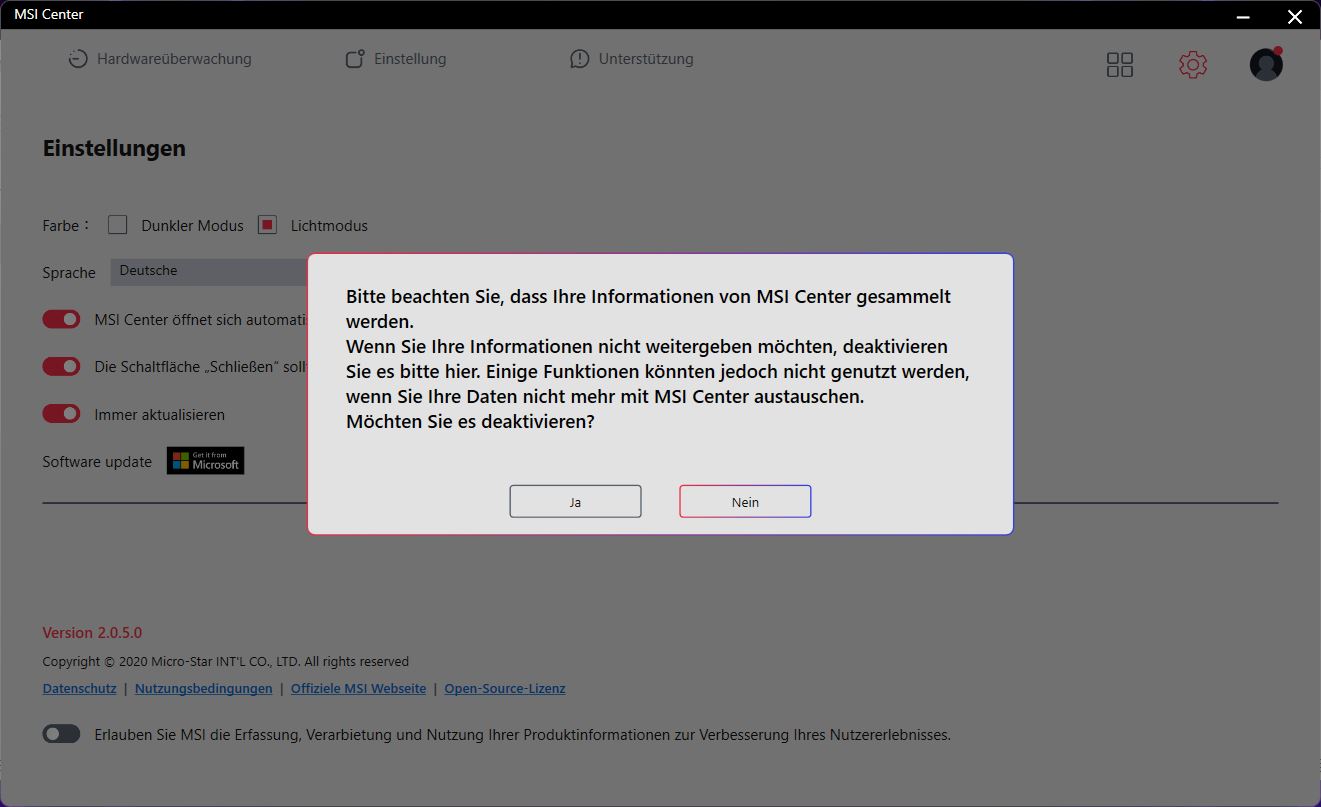Viewport: 1321px width, 807px height.
Task: Click the Copyright 2020 Micro-Star text
Action: coord(225,661)
